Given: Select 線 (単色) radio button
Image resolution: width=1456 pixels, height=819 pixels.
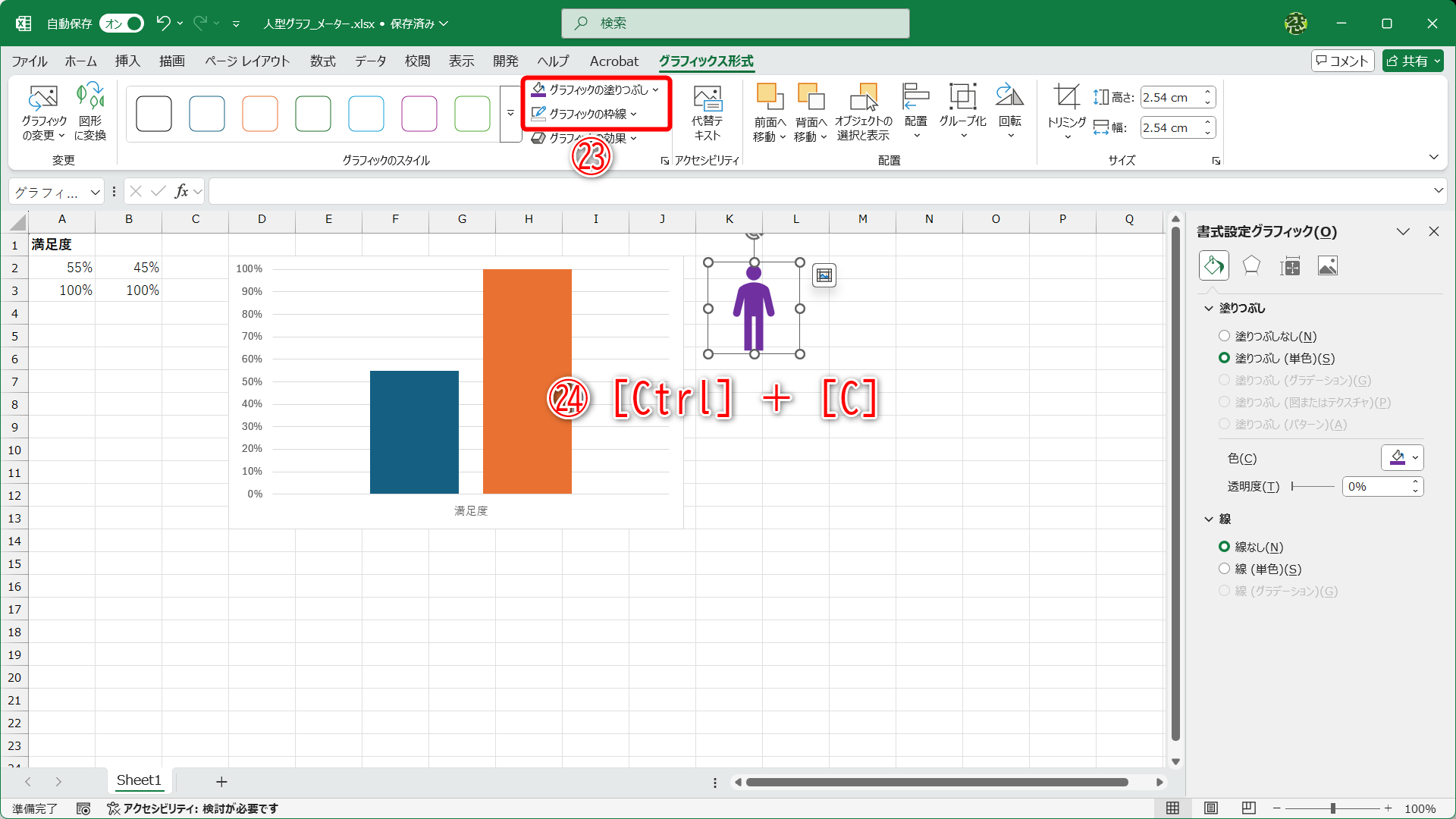Looking at the screenshot, I should pos(1224,569).
